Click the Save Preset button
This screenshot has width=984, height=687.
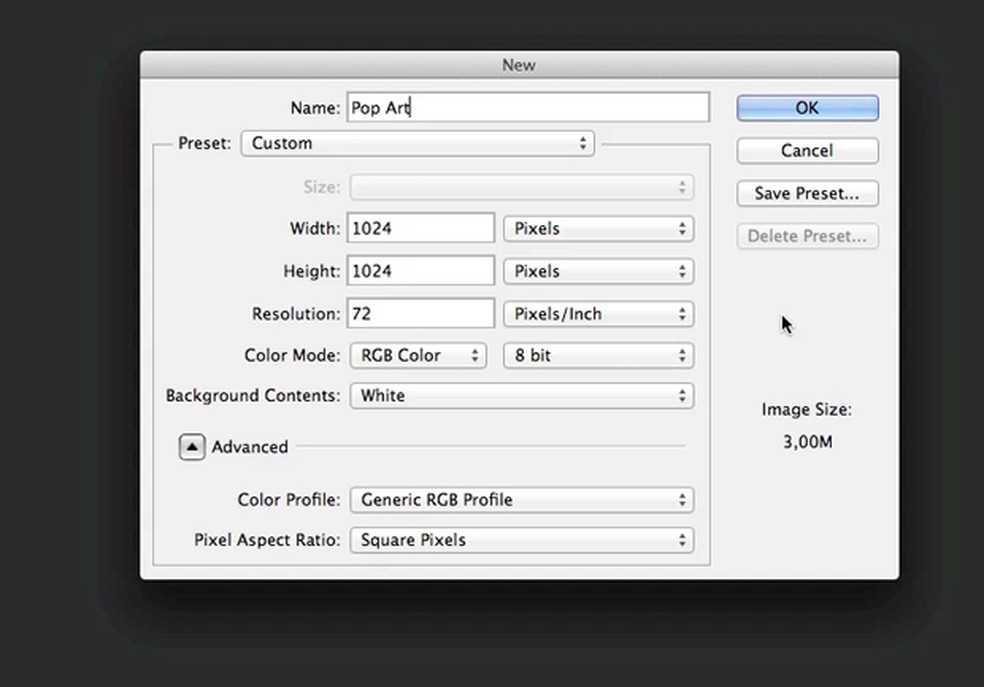coord(807,193)
